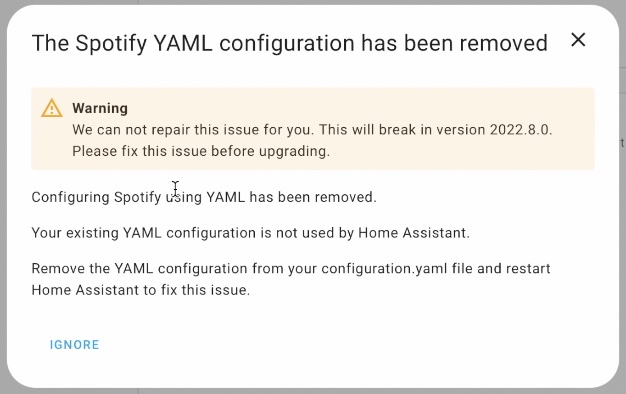Click 'Configuring Spotify using YAML has been removed' paragraph
The height and width of the screenshot is (394, 626).
coord(204,197)
